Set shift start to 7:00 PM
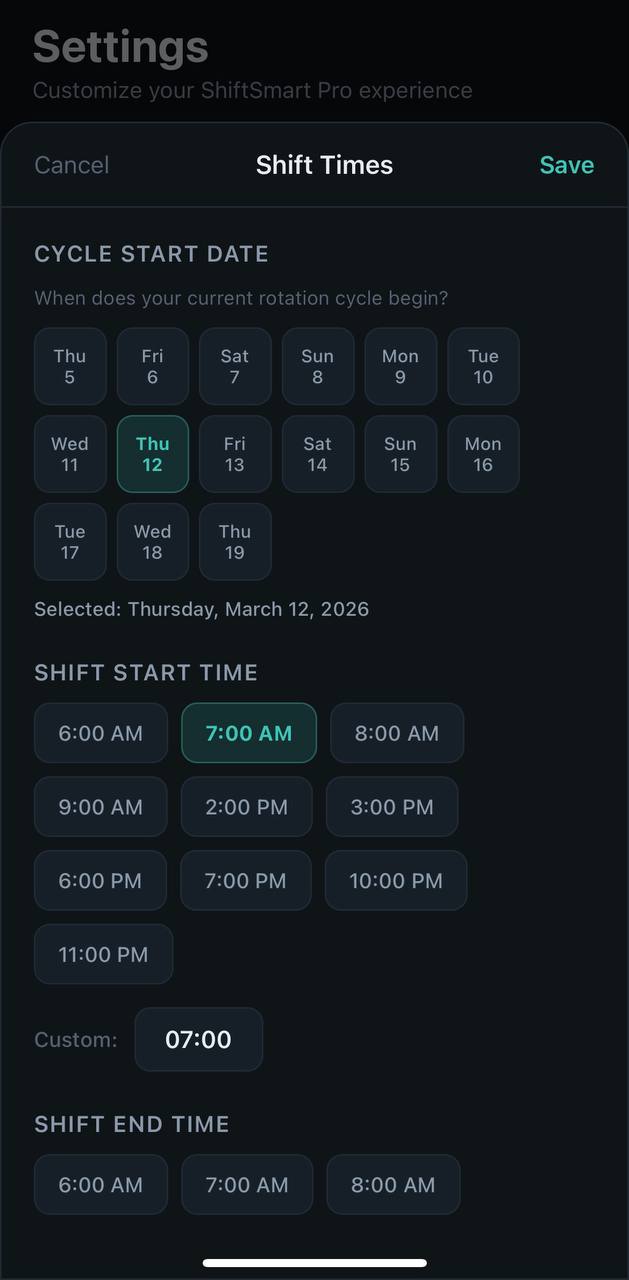Image resolution: width=629 pixels, height=1280 pixels. (246, 881)
